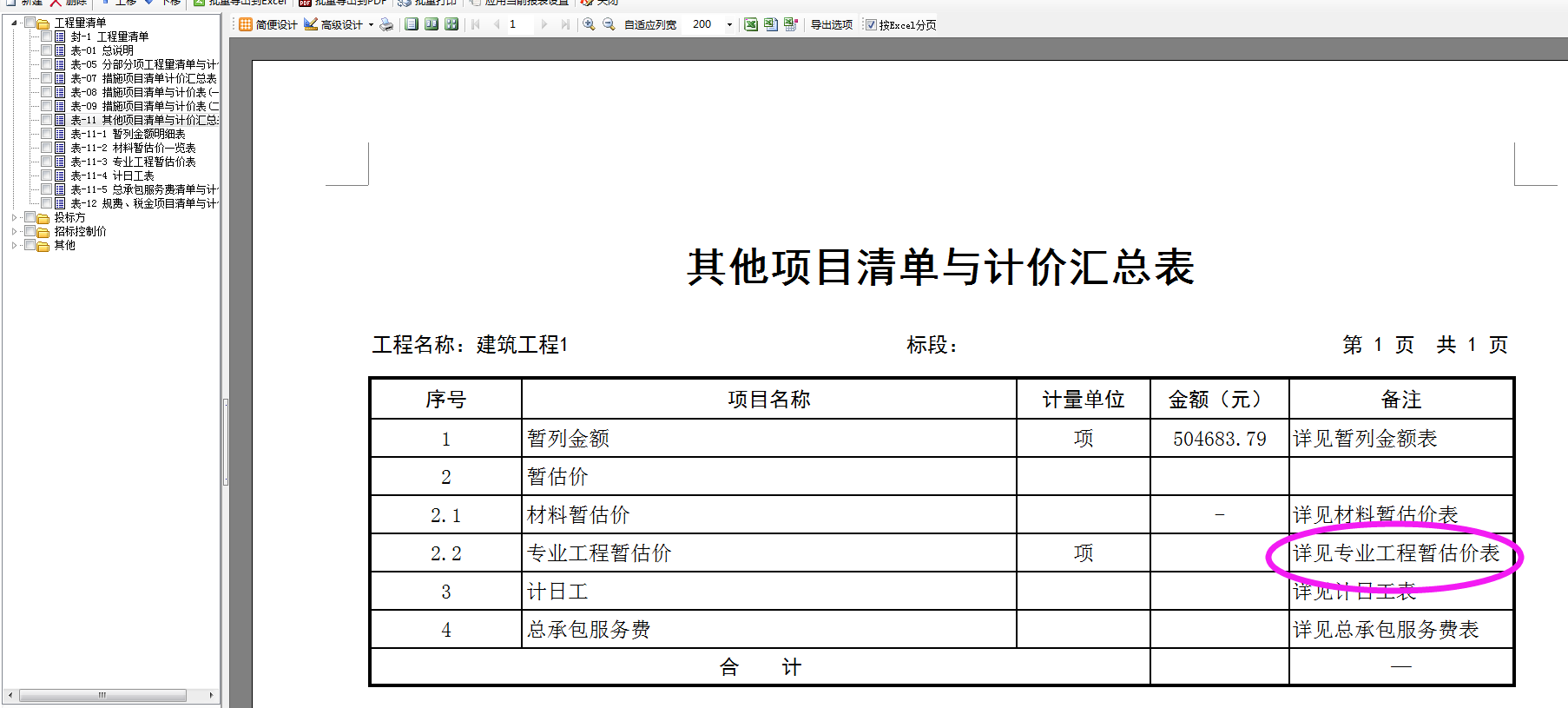Open 导出选项 export options
1568x708 pixels.
coord(831,24)
